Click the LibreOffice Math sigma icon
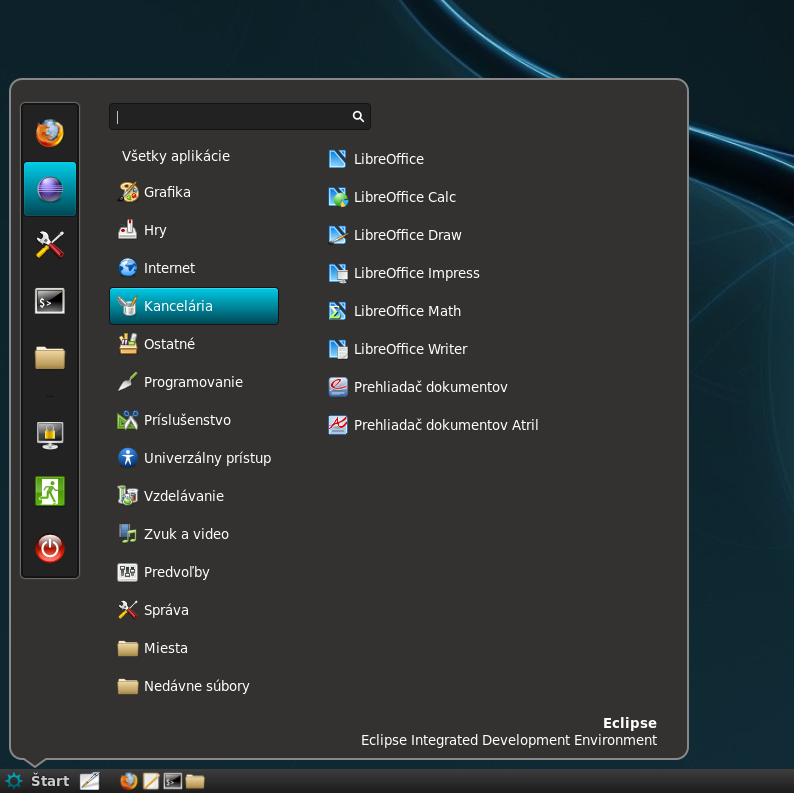 pyautogui.click(x=338, y=311)
